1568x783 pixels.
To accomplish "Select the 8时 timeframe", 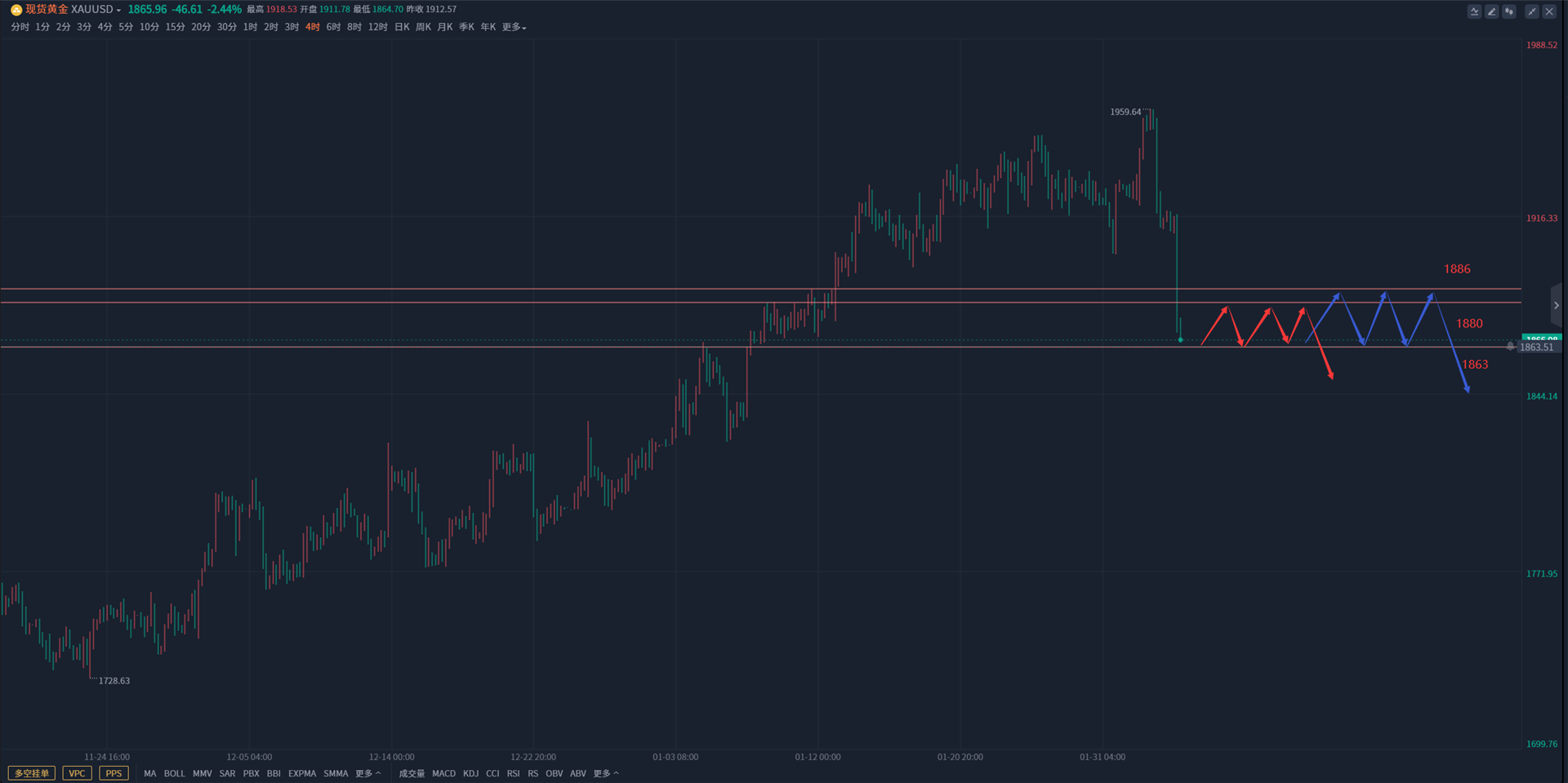I will coord(354,27).
